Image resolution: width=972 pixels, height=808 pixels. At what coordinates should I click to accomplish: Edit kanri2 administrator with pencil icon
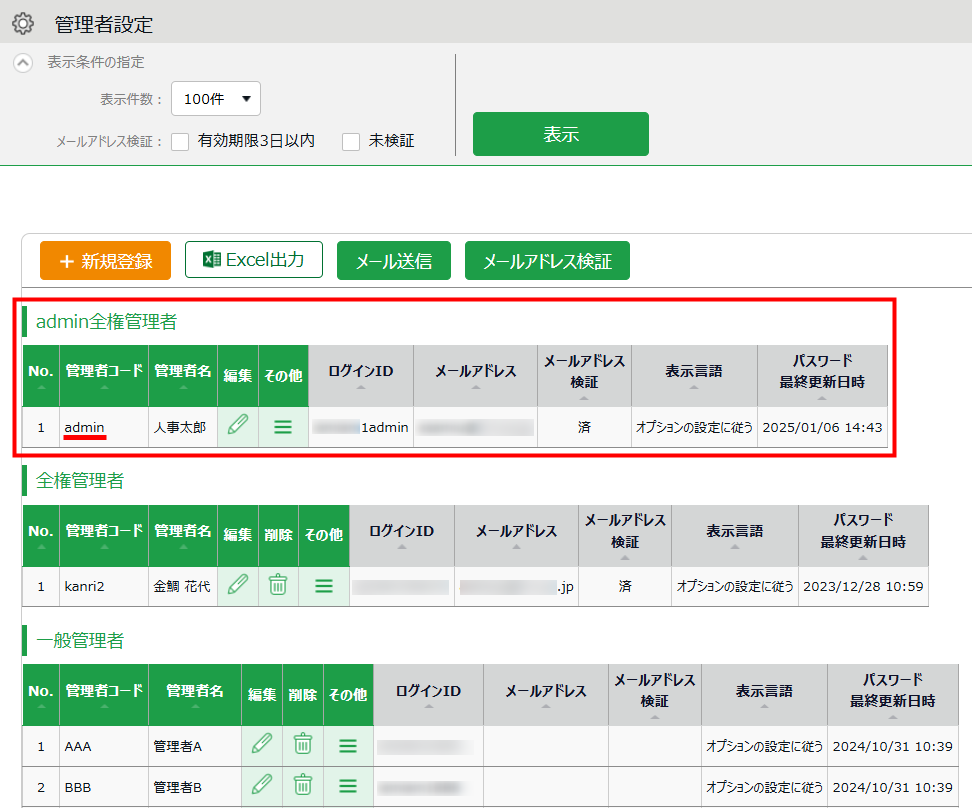[237, 585]
